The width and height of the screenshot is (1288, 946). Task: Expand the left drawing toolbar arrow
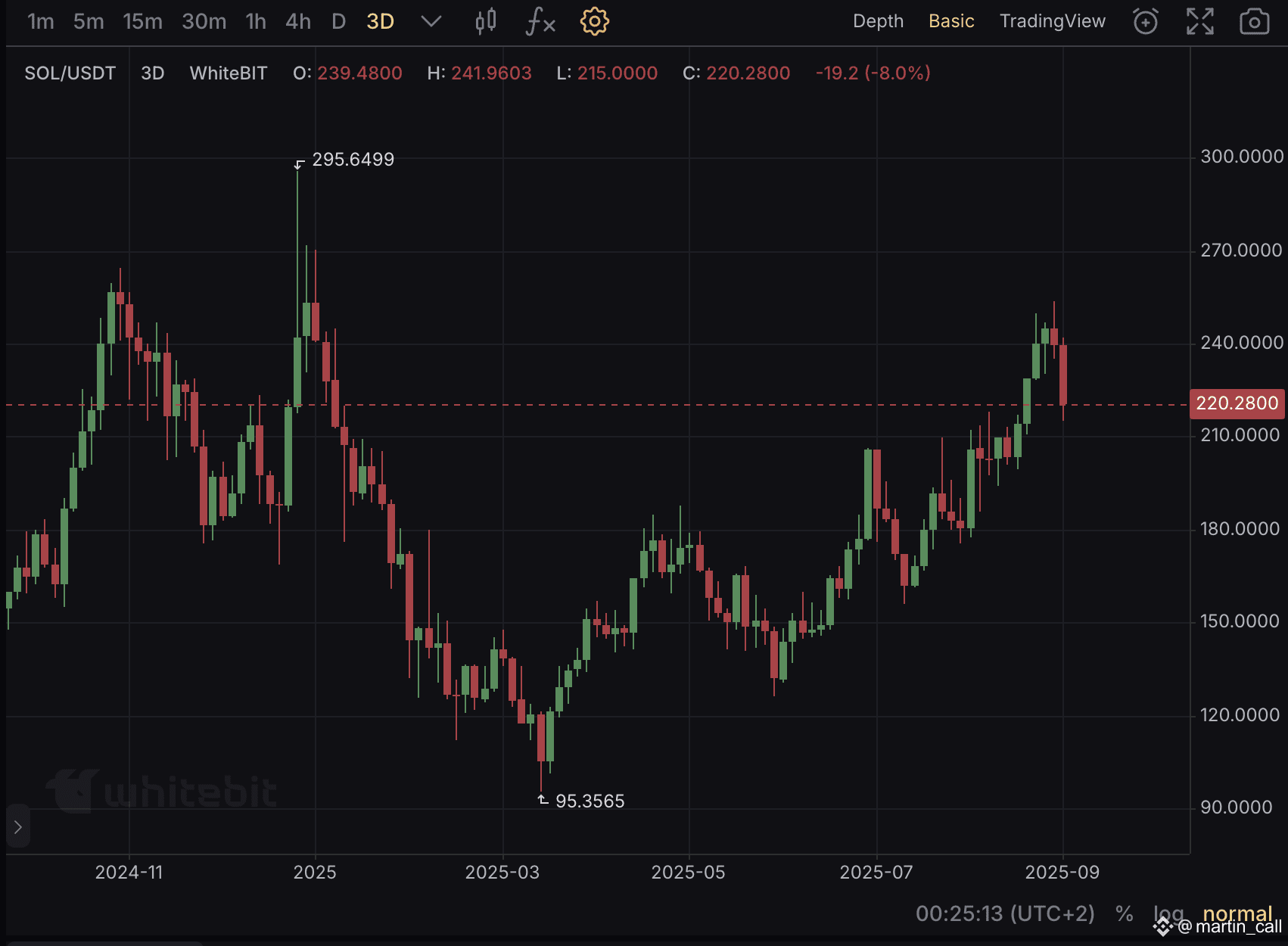click(18, 826)
